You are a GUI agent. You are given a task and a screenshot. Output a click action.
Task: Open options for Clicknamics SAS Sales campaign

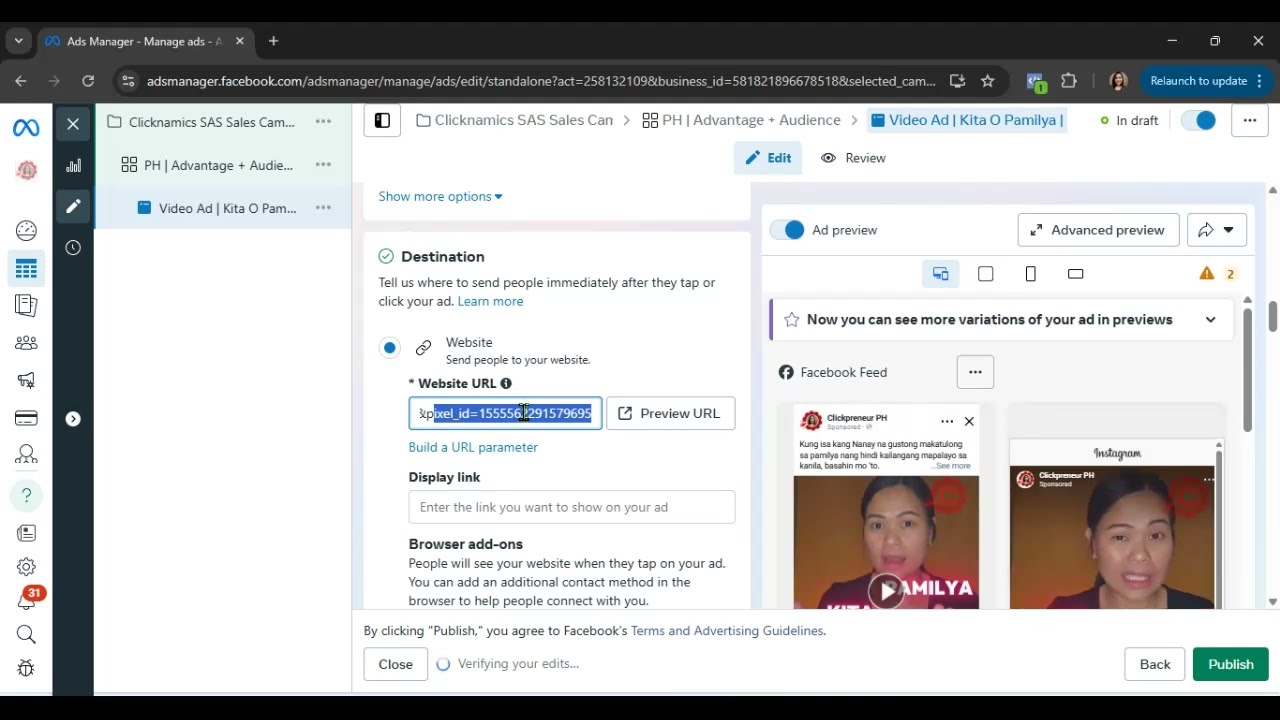[323, 122]
